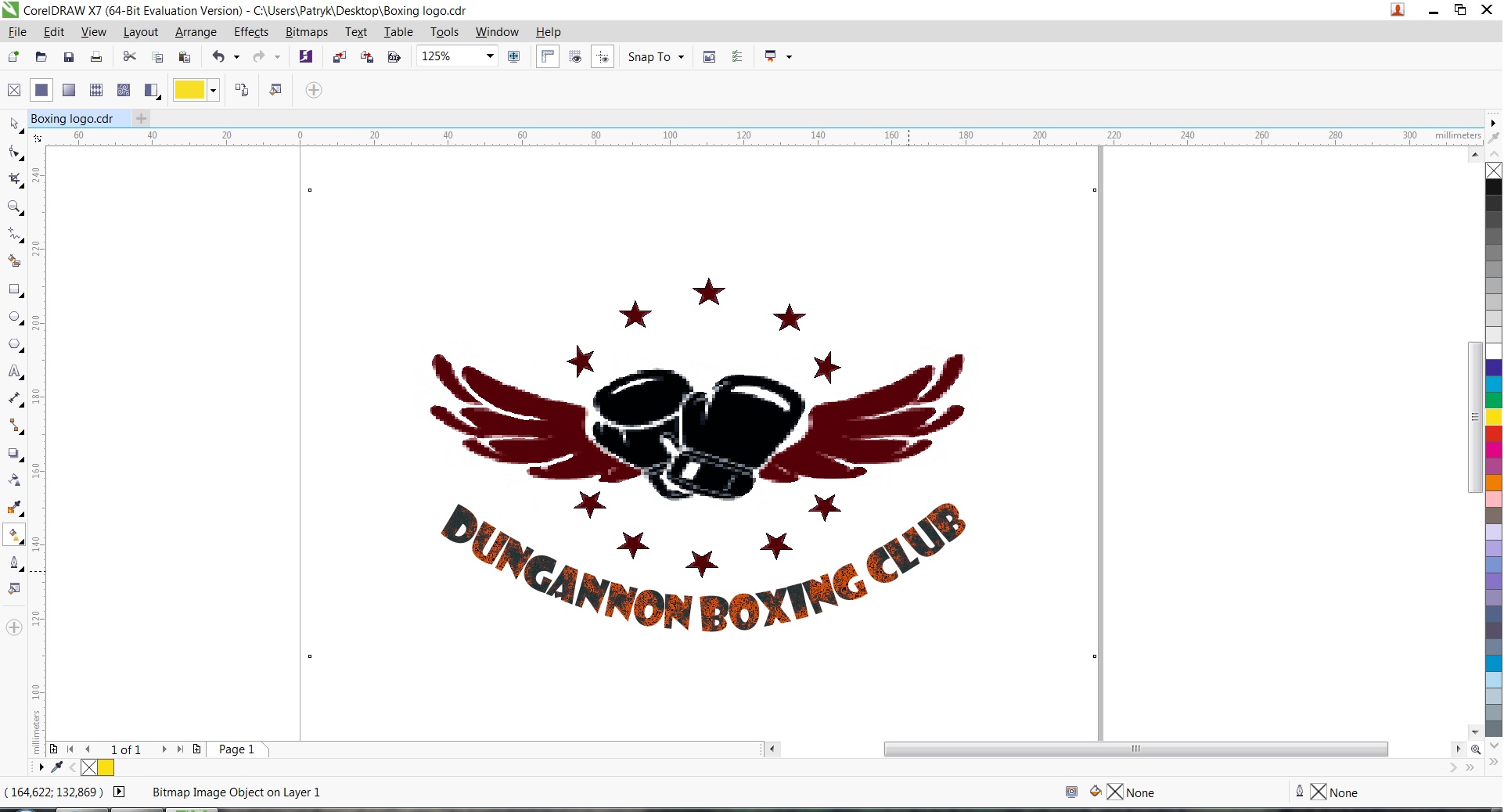Activate the Zoom magnifier tool

pyautogui.click(x=14, y=207)
